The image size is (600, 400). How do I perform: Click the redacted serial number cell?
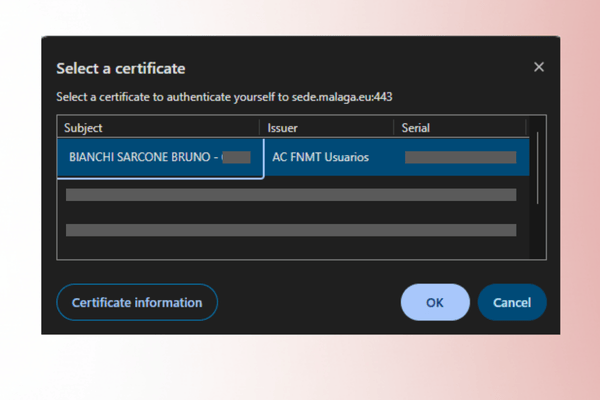(x=461, y=157)
